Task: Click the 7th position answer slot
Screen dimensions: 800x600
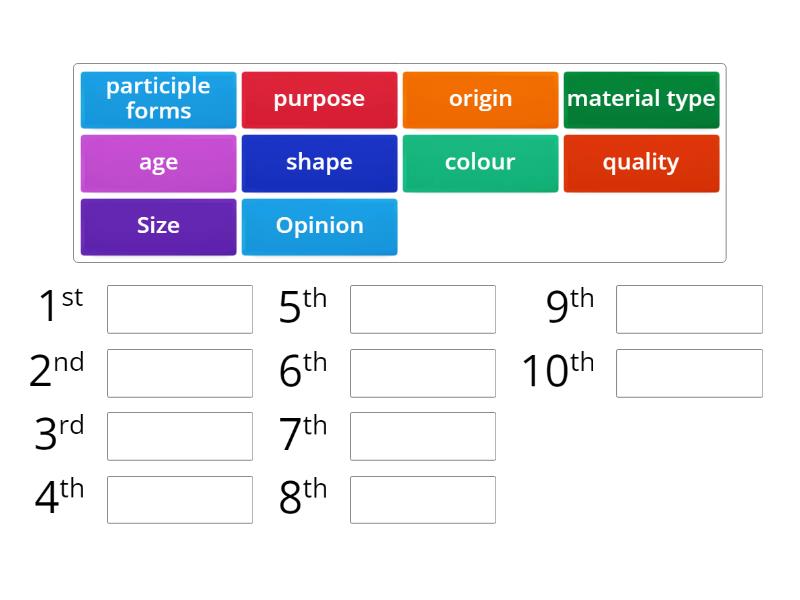Action: pos(422,436)
